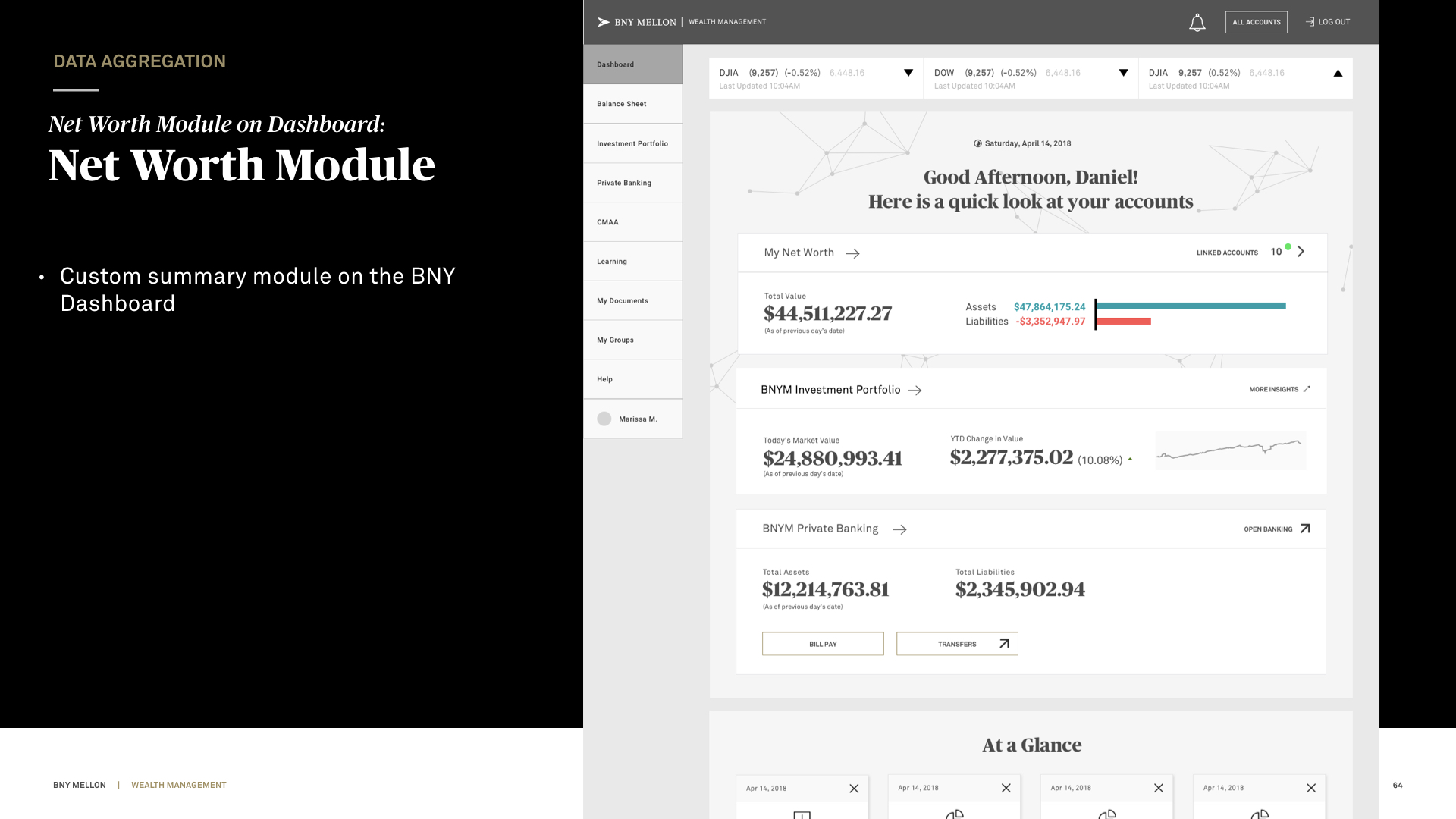
Task: Open My Documents sidebar item
Action: 633,301
